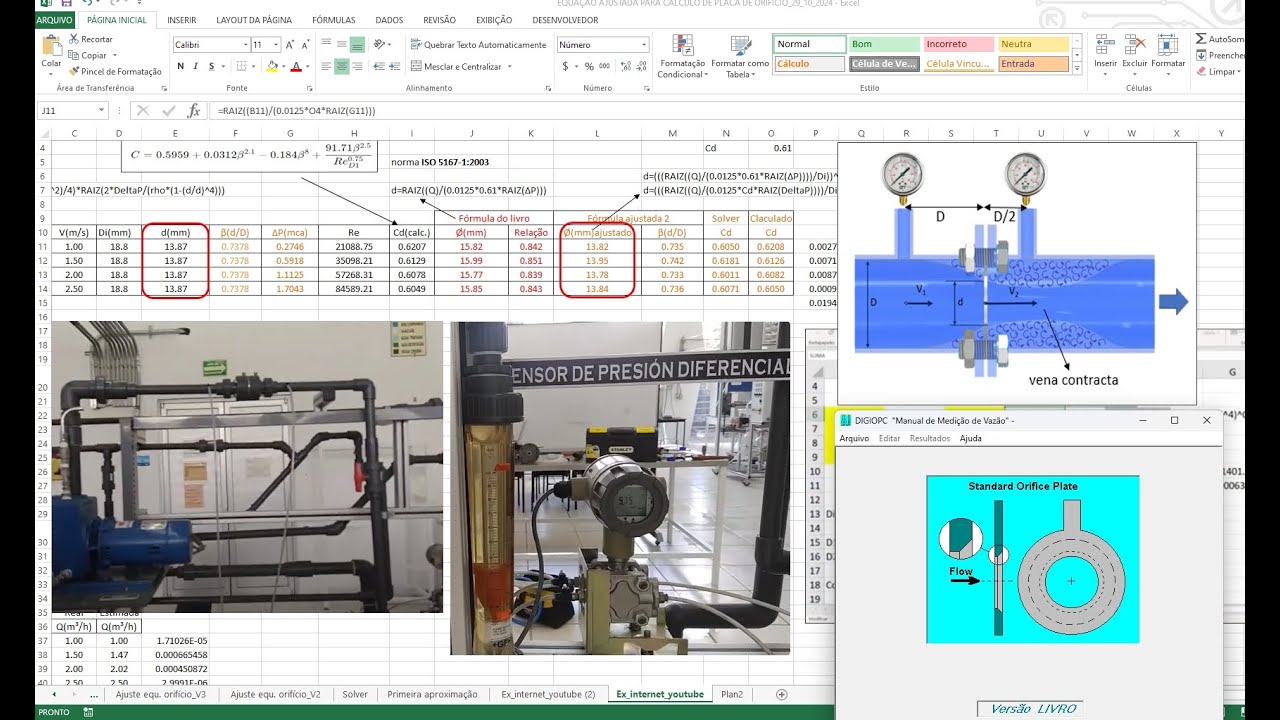The image size is (1280, 720).
Task: Open the Copiar dropdown arrow
Action: point(114,56)
